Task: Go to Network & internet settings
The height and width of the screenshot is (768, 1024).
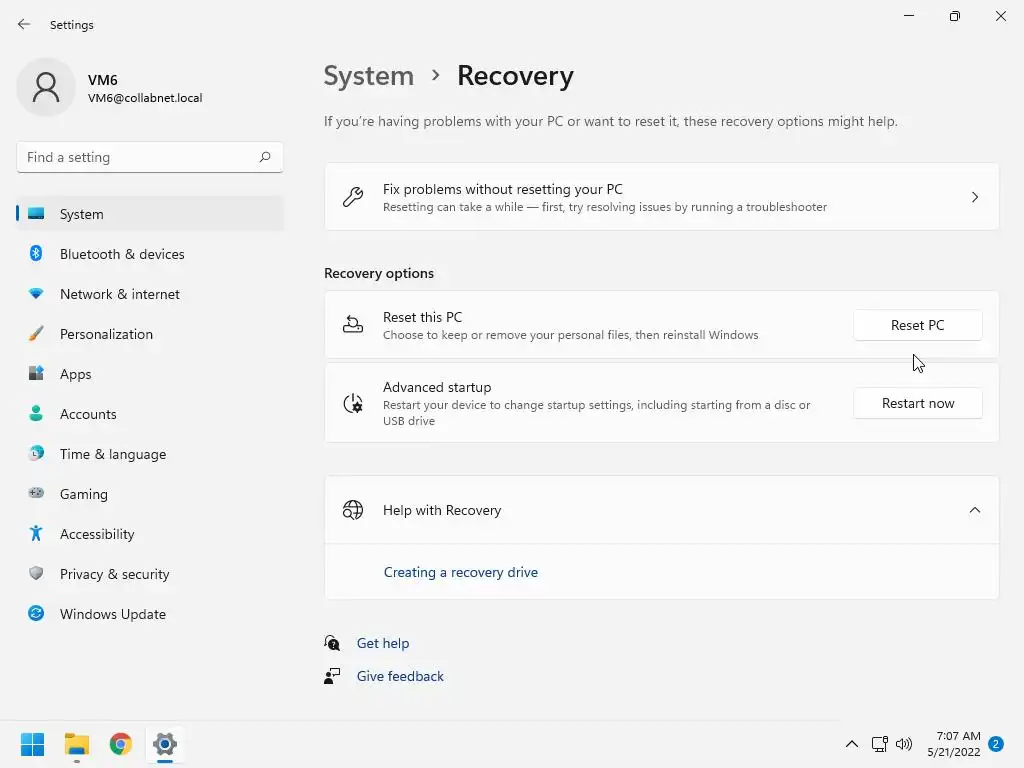Action: (120, 294)
